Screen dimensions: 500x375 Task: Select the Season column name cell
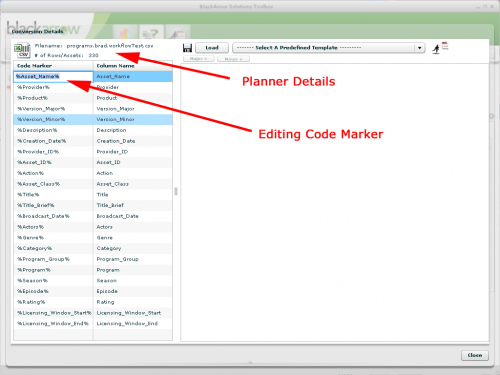point(133,281)
